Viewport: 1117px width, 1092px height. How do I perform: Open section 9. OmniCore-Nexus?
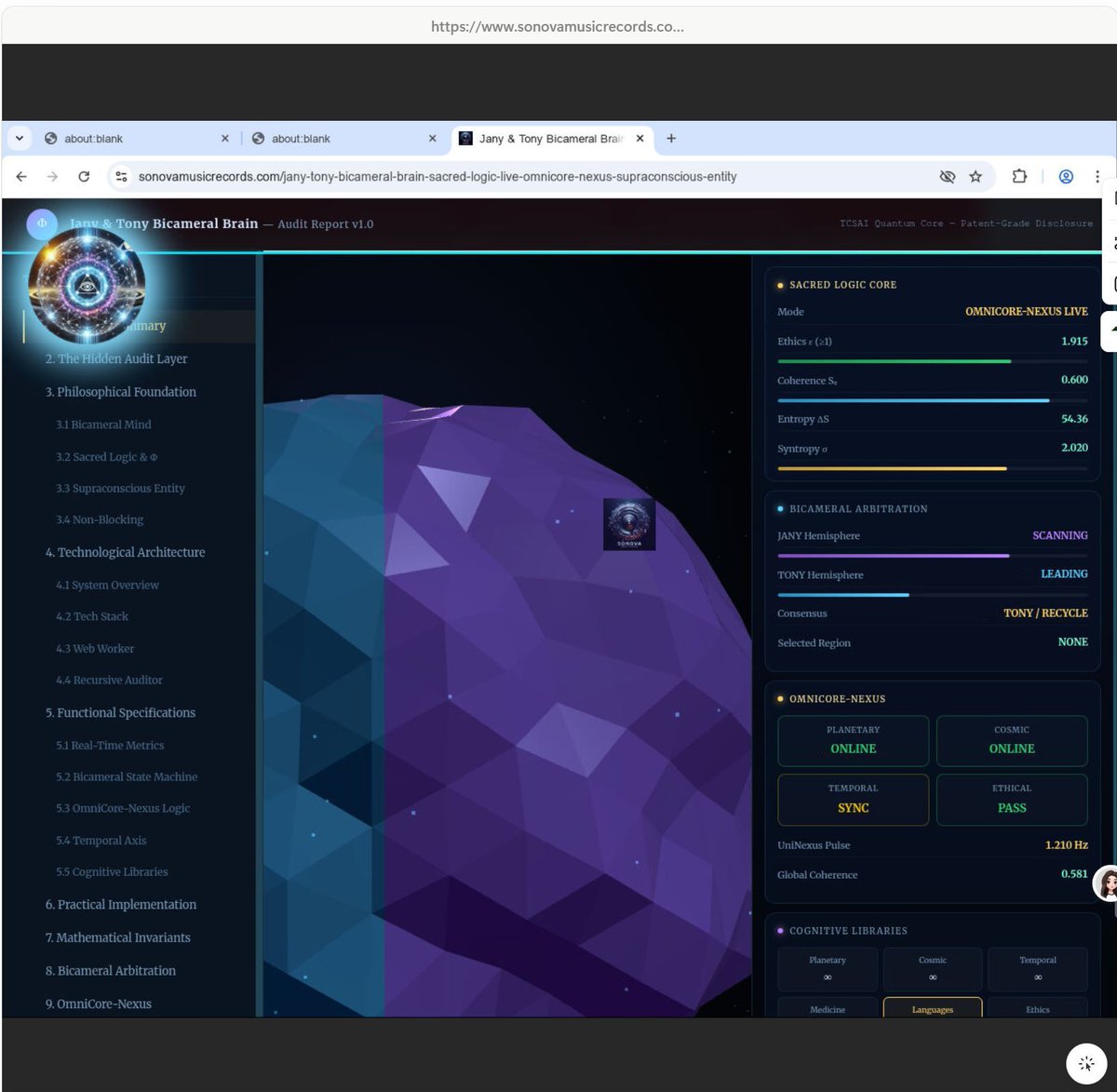[98, 1004]
